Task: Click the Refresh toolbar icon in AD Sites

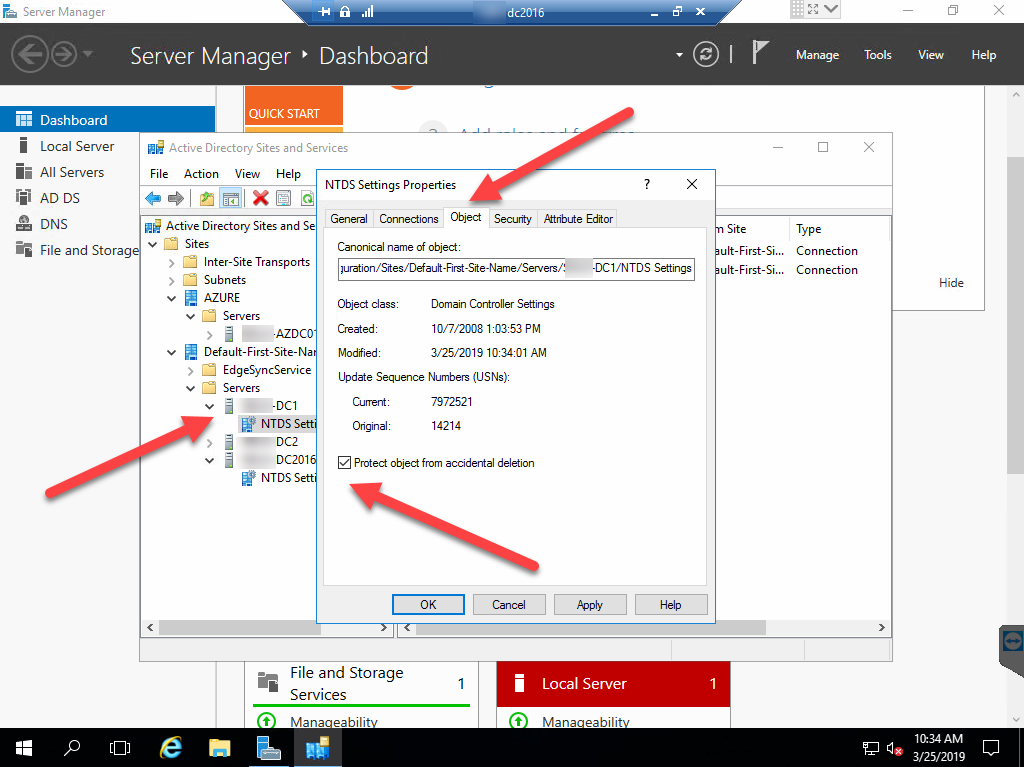Action: coord(307,198)
